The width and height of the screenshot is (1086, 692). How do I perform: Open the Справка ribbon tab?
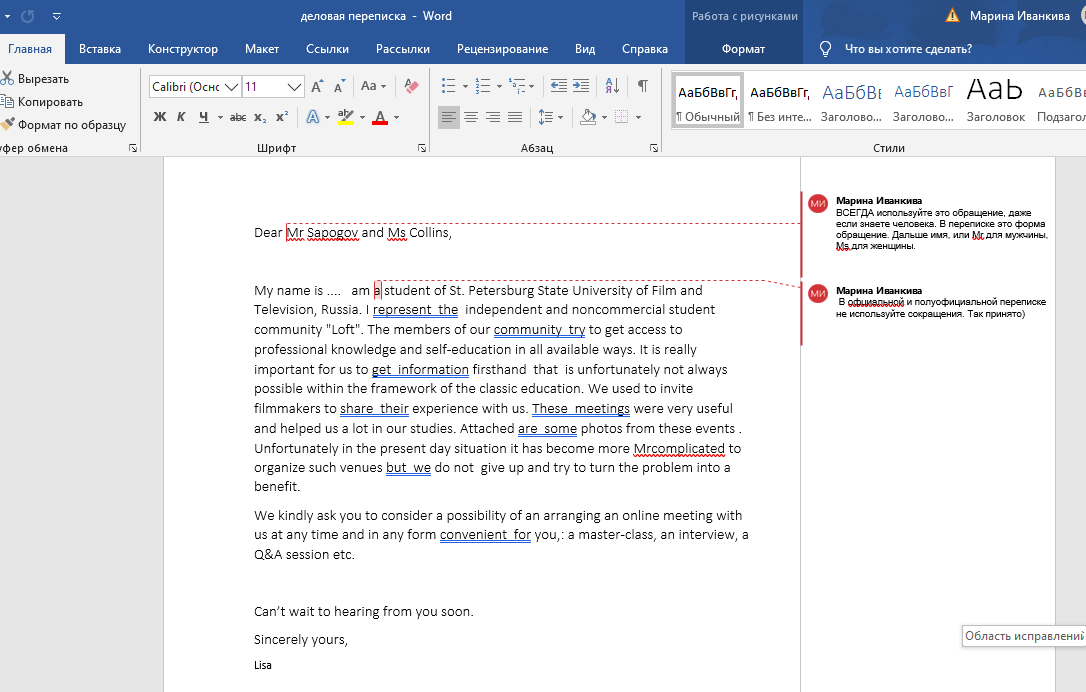pos(645,49)
